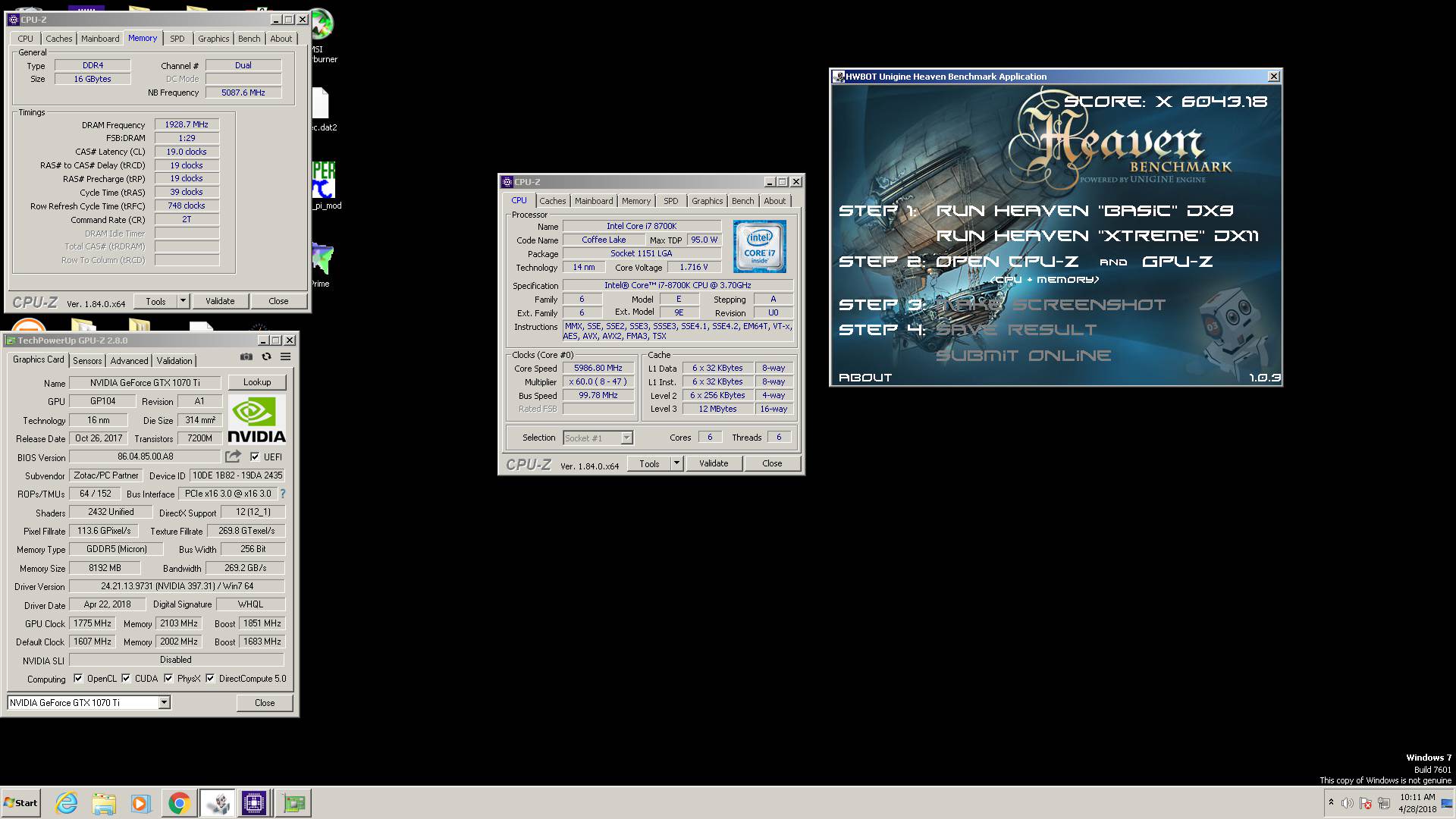Click the Close button in the CPU-Z Memory window
Screen dimensions: 1456x819
pyautogui.click(x=278, y=301)
